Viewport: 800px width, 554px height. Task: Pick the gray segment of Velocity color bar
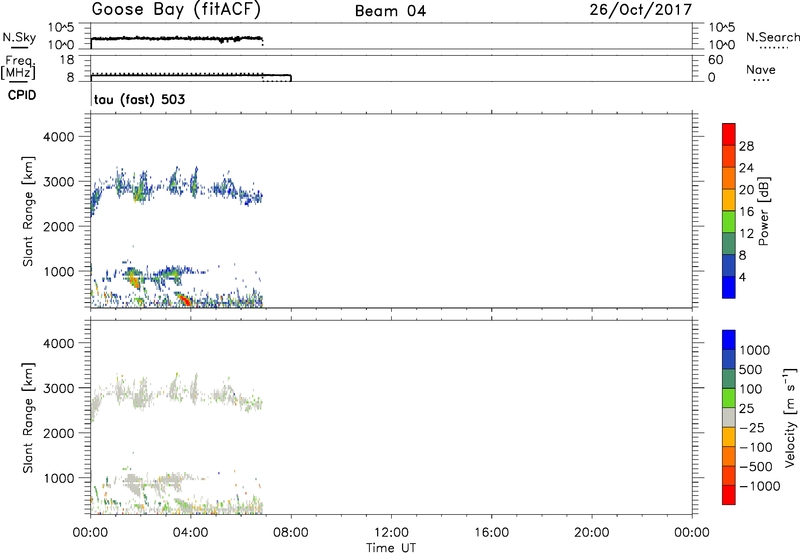729,417
